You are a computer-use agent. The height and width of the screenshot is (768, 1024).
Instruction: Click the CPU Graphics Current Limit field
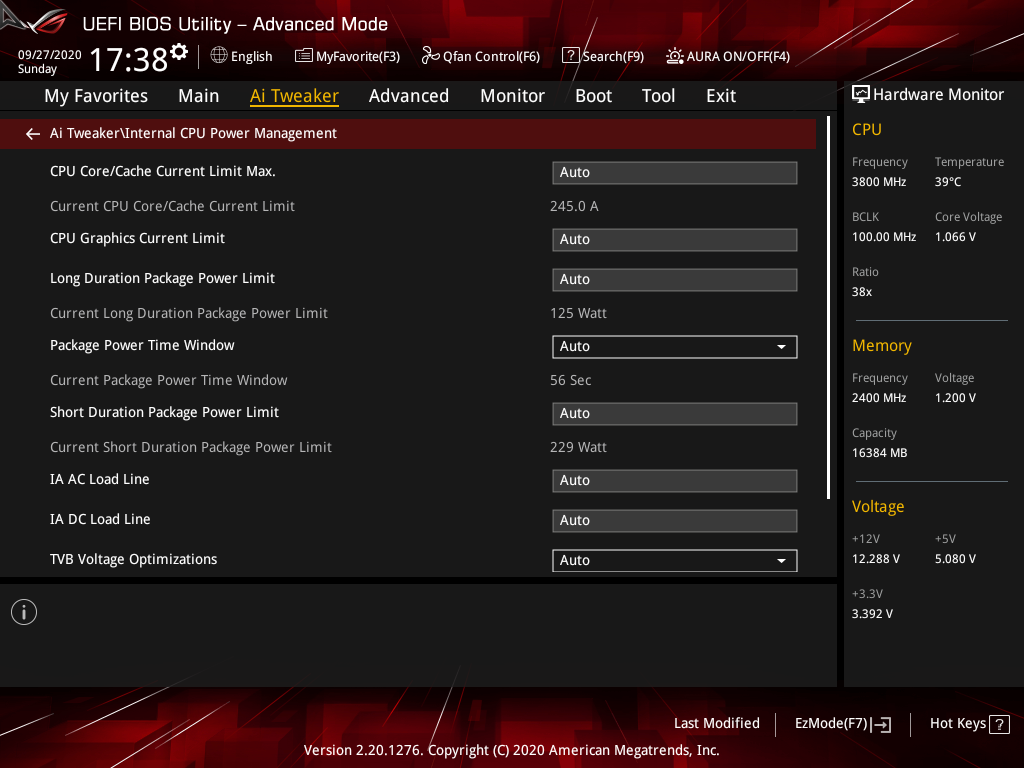[x=675, y=240]
